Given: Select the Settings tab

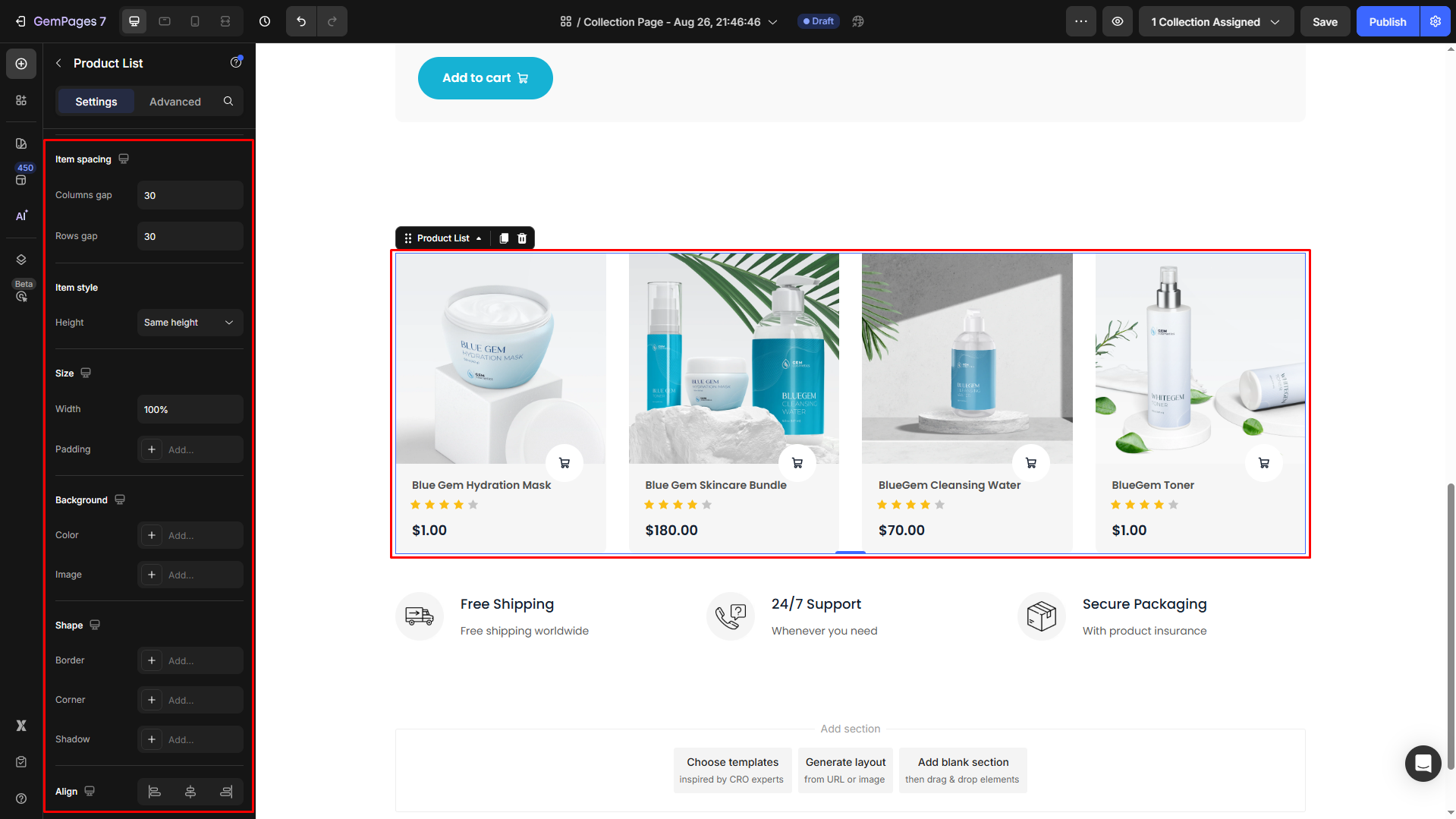Looking at the screenshot, I should coord(96,102).
